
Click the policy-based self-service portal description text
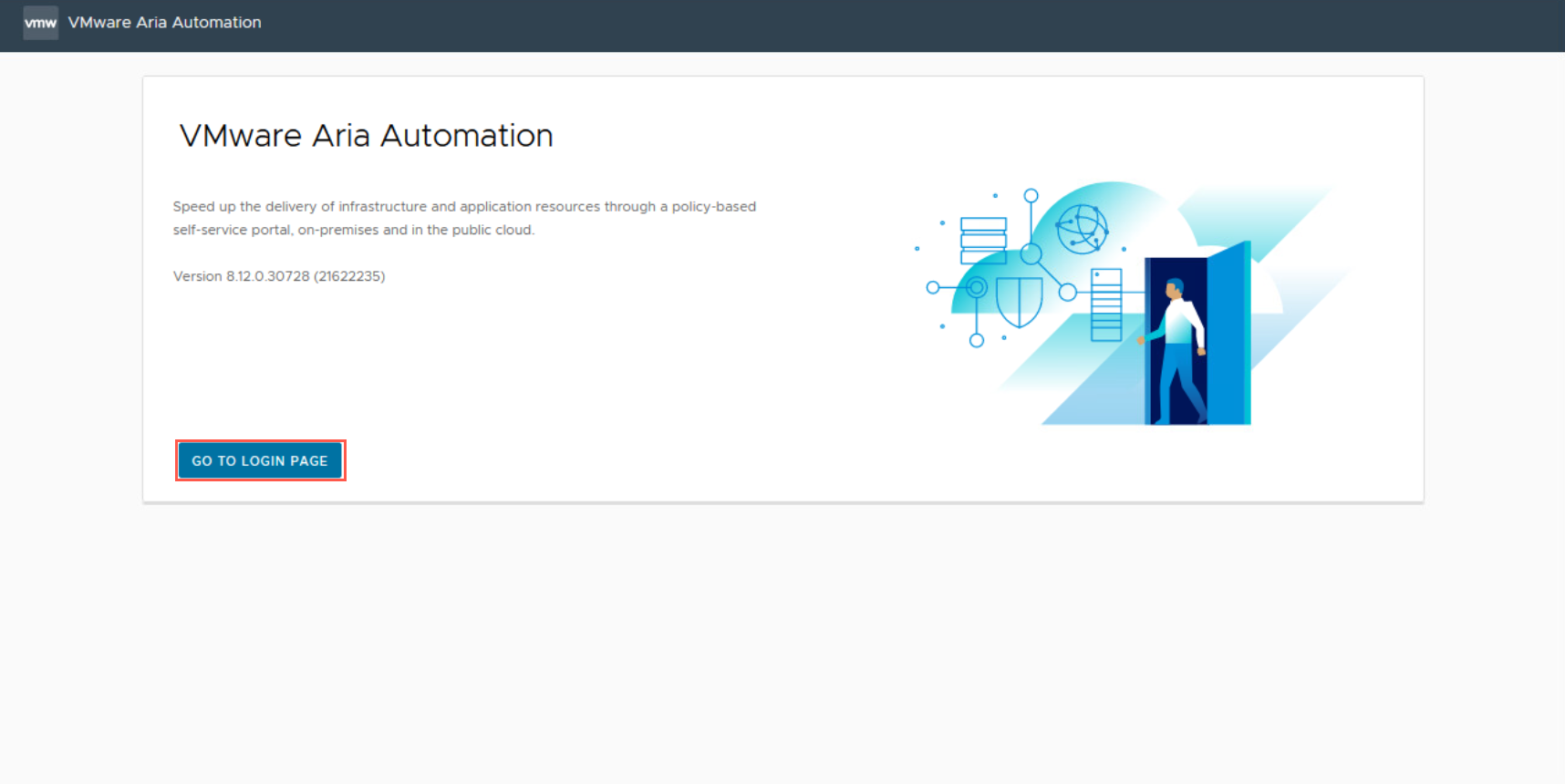pos(464,218)
